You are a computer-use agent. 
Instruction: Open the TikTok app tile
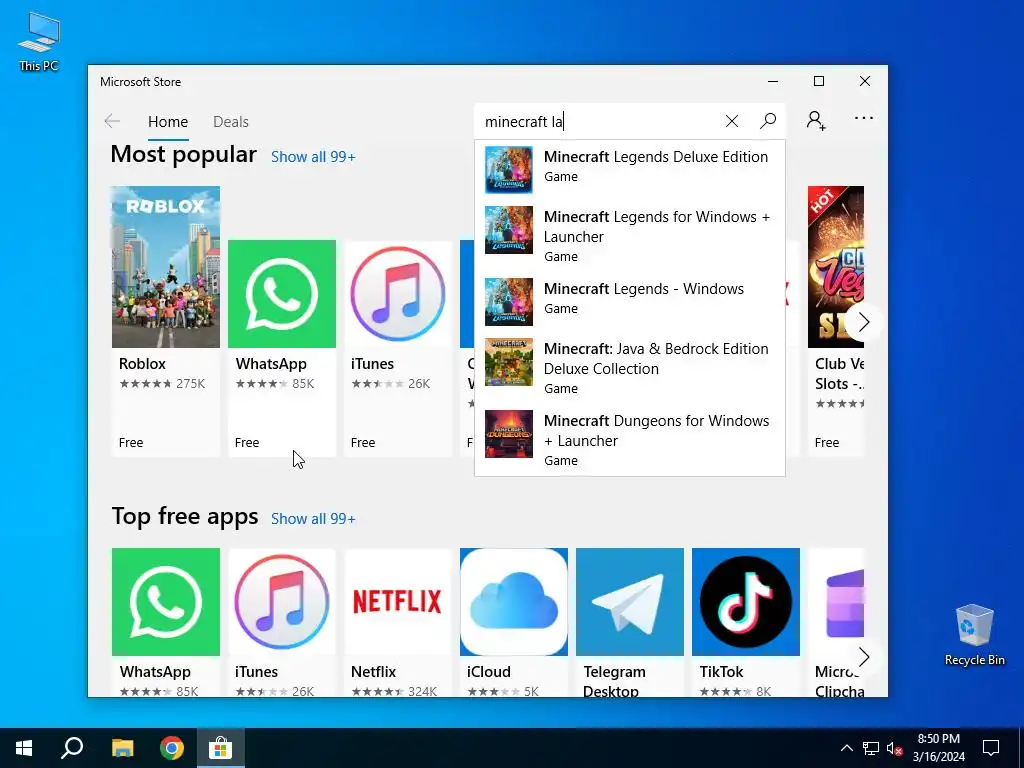point(746,620)
